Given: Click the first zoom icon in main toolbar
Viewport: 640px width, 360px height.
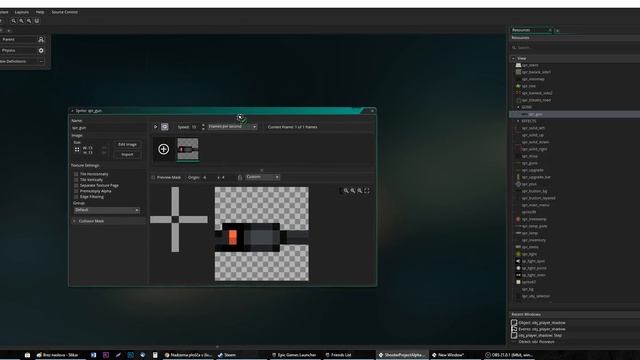Looking at the screenshot, I should click(x=13, y=21).
